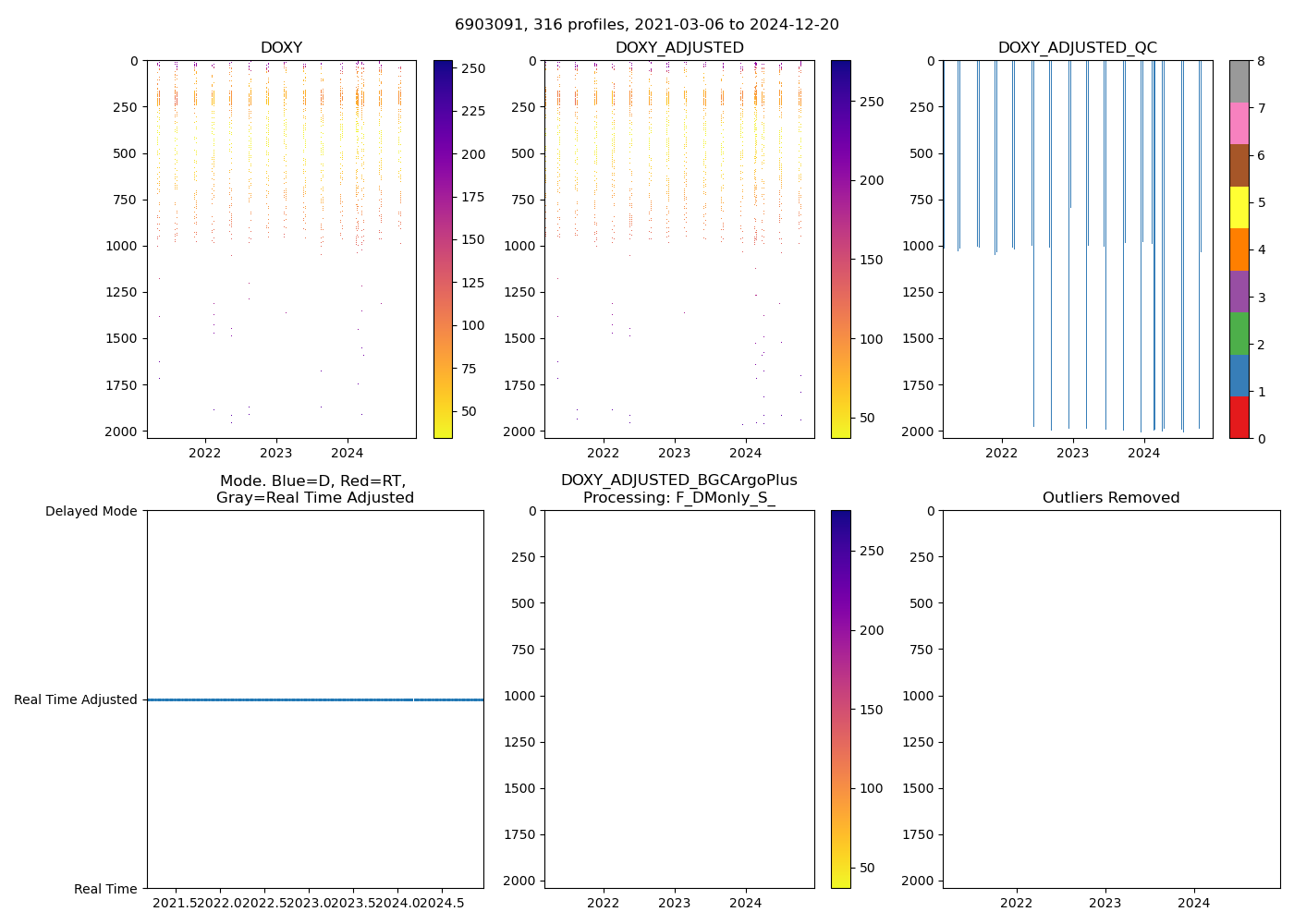Click the figure title with float 6903091
Image resolution: width=1294 pixels, height=924 pixels.
tap(647, 25)
